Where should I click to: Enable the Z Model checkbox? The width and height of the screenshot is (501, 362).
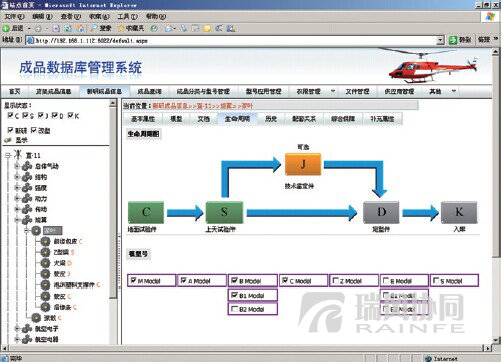click(x=336, y=280)
